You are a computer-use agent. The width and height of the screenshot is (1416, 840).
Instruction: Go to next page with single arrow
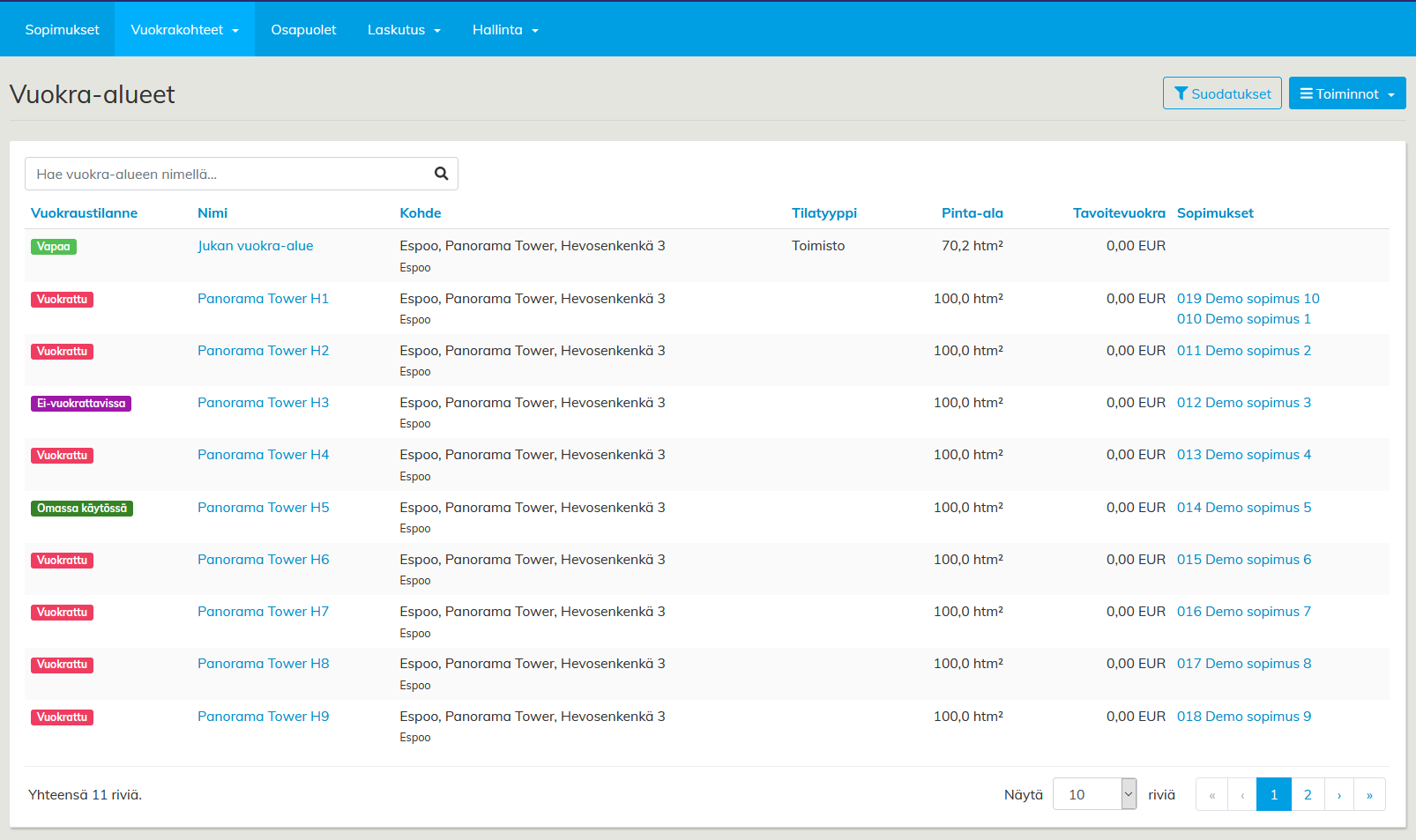click(x=1338, y=794)
